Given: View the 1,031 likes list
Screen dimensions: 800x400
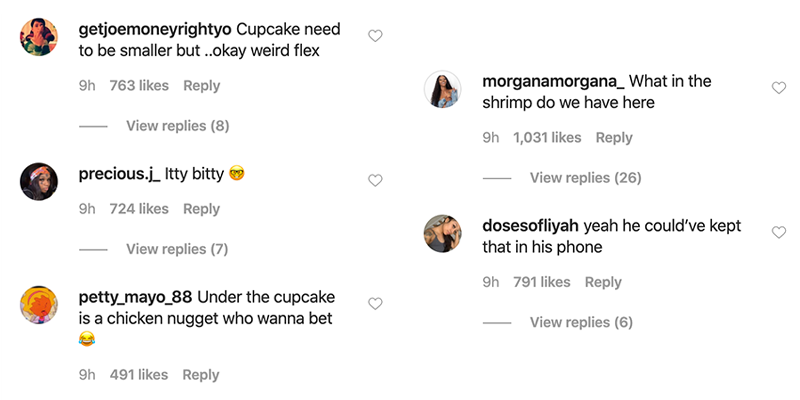Looking at the screenshot, I should tap(546, 138).
